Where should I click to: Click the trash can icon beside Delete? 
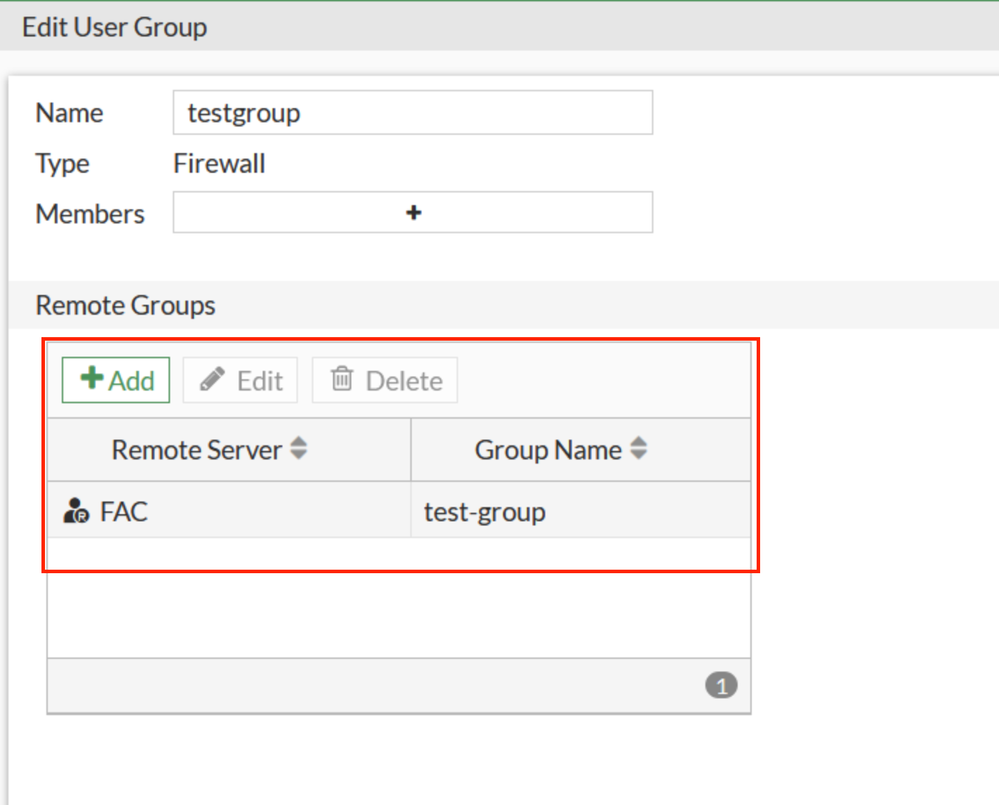click(342, 380)
